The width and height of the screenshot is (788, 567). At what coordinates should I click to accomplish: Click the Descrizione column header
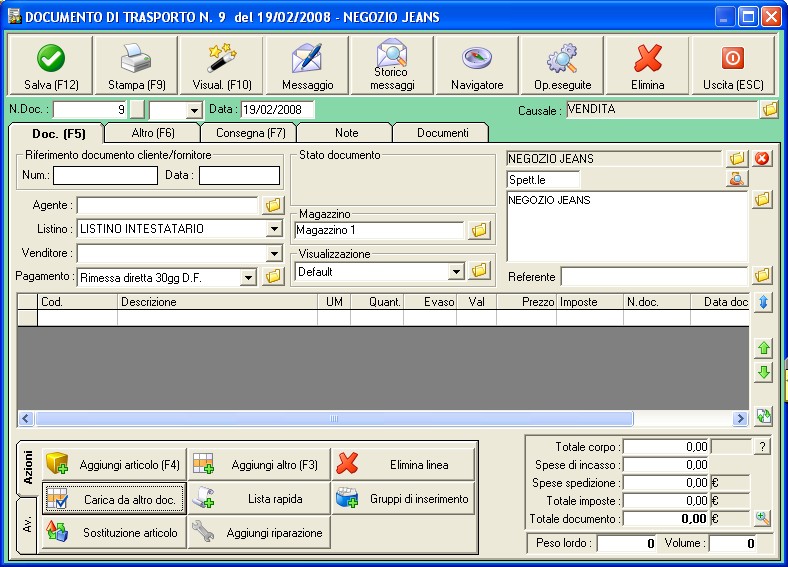click(x=218, y=302)
